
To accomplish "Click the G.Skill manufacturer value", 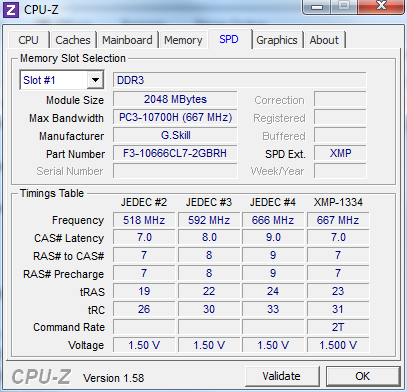I will (175, 135).
